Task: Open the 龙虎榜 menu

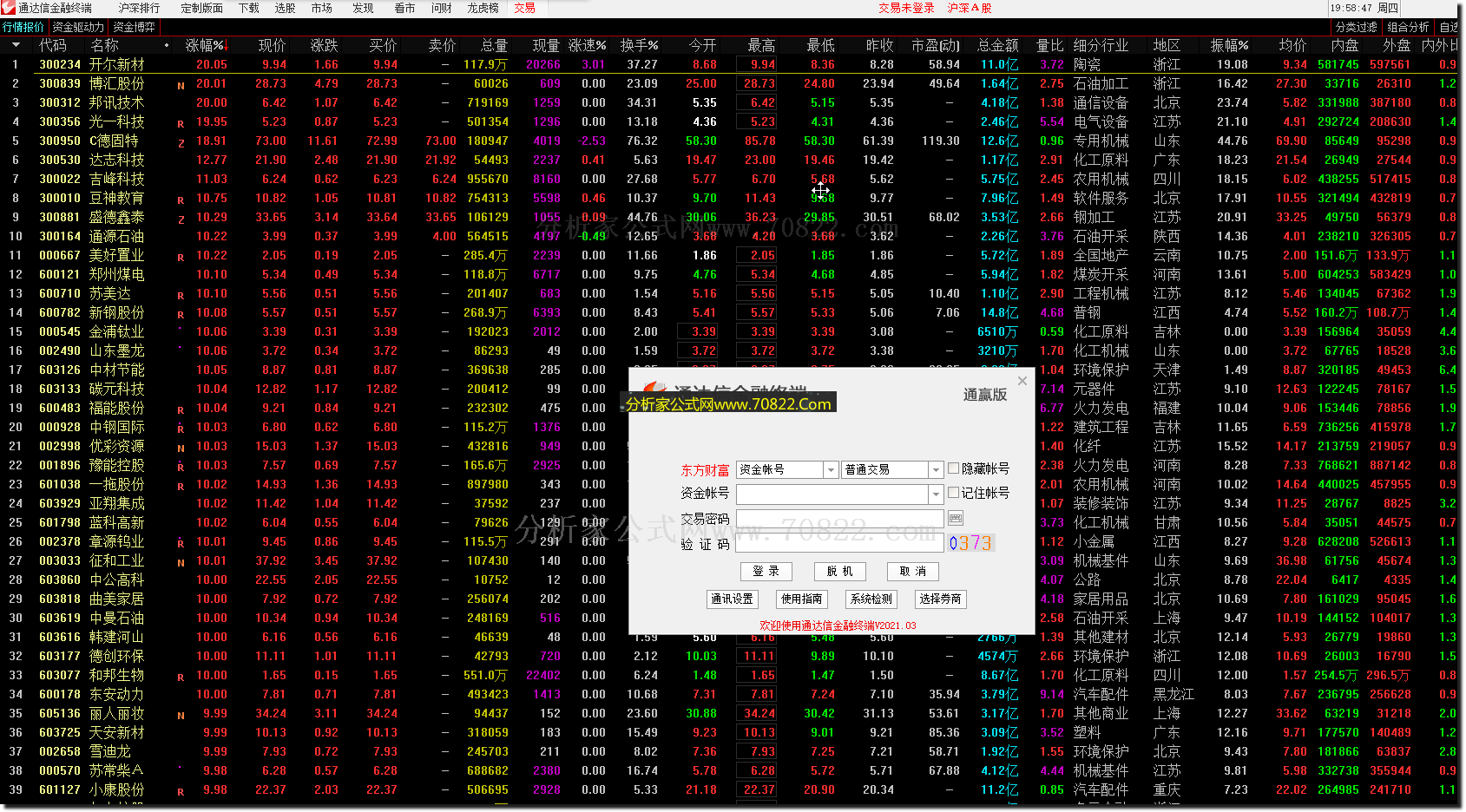Action: [483, 8]
